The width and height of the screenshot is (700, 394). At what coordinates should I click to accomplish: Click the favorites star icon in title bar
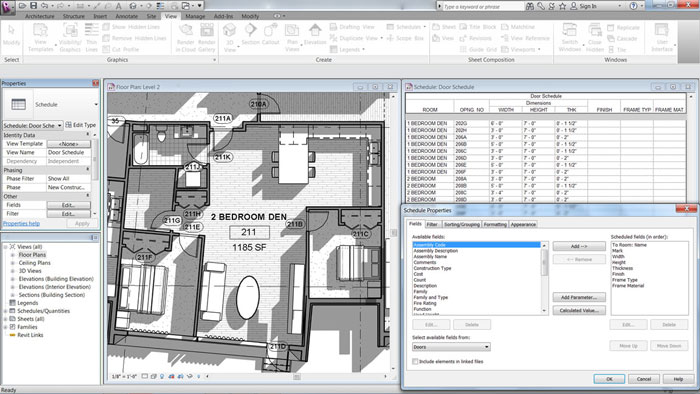coord(562,6)
